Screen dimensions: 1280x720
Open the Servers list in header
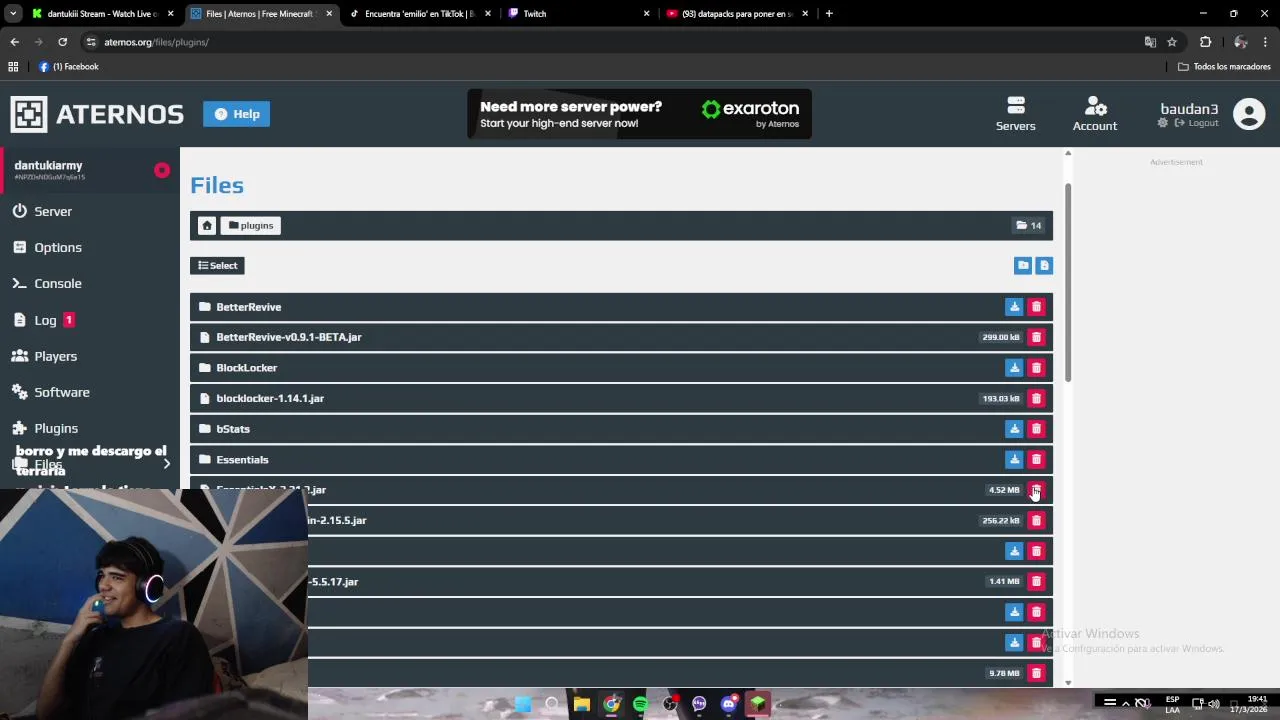point(1015,114)
